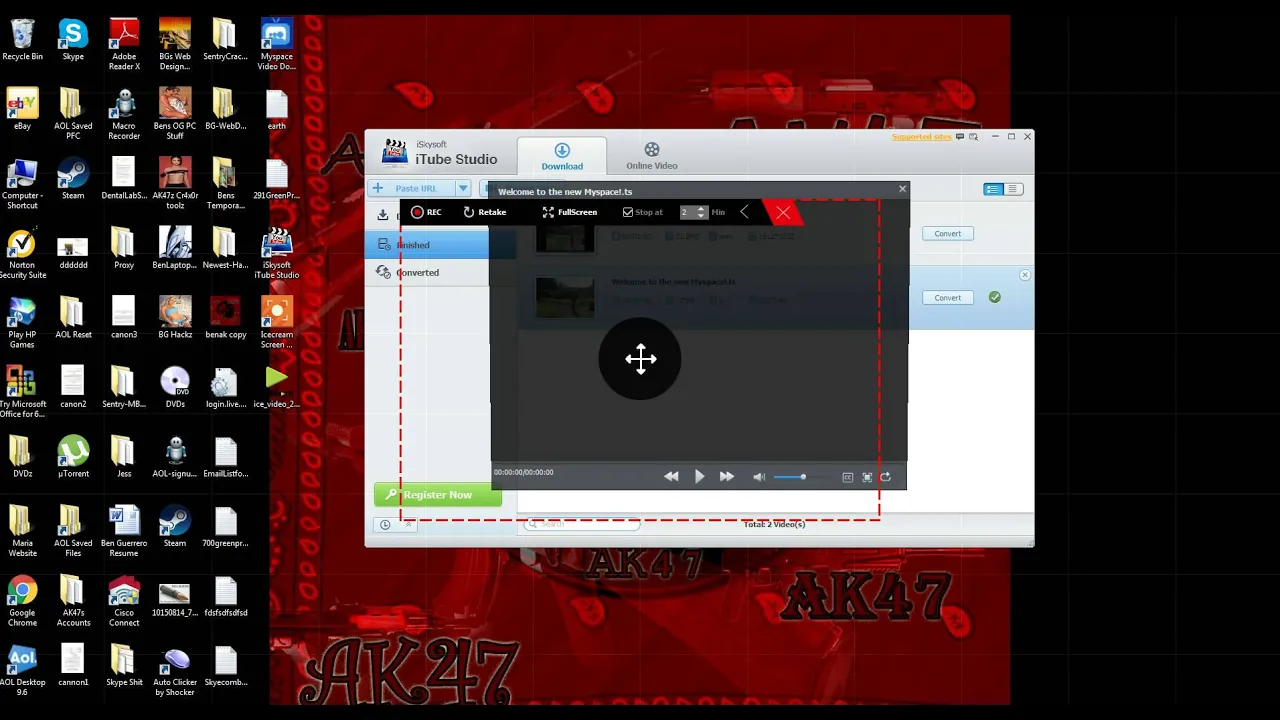
Task: Select the Finished category in sidebar
Action: (x=427, y=245)
